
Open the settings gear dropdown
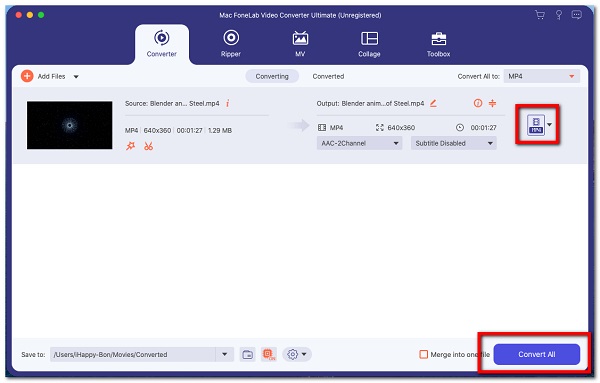pos(297,354)
